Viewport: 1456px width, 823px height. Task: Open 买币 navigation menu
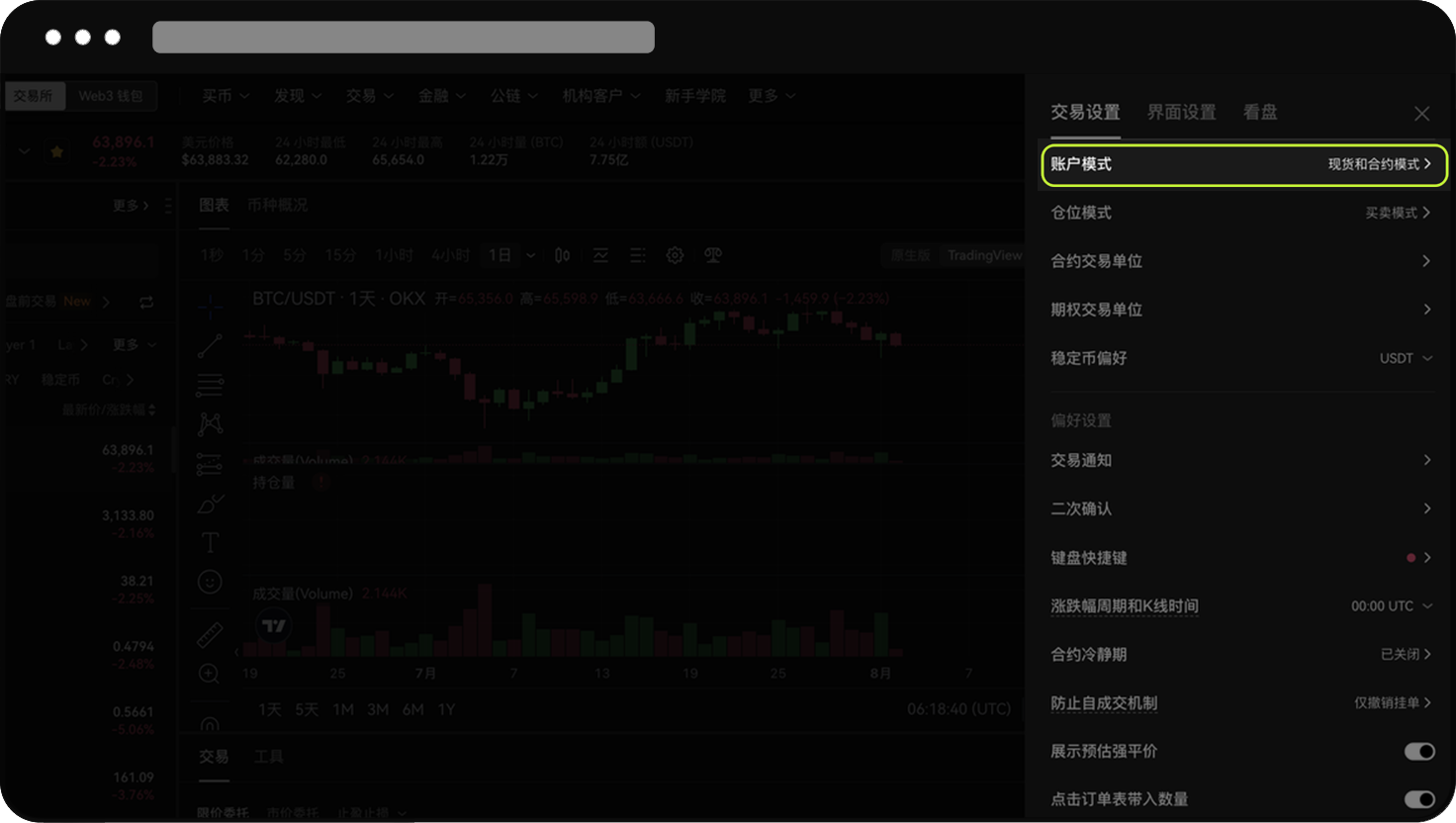point(226,96)
